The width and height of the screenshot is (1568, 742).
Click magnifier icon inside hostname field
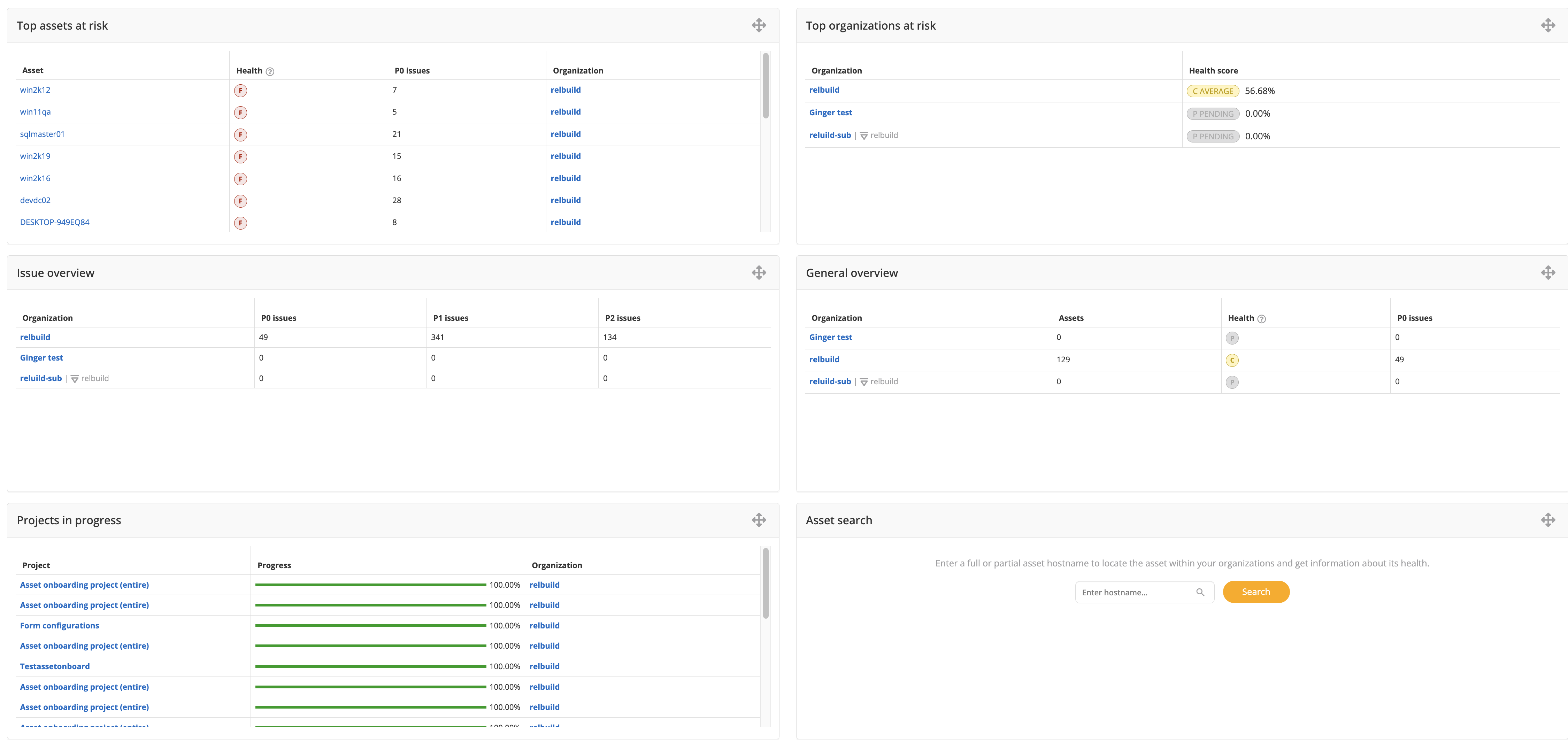pyautogui.click(x=1200, y=592)
